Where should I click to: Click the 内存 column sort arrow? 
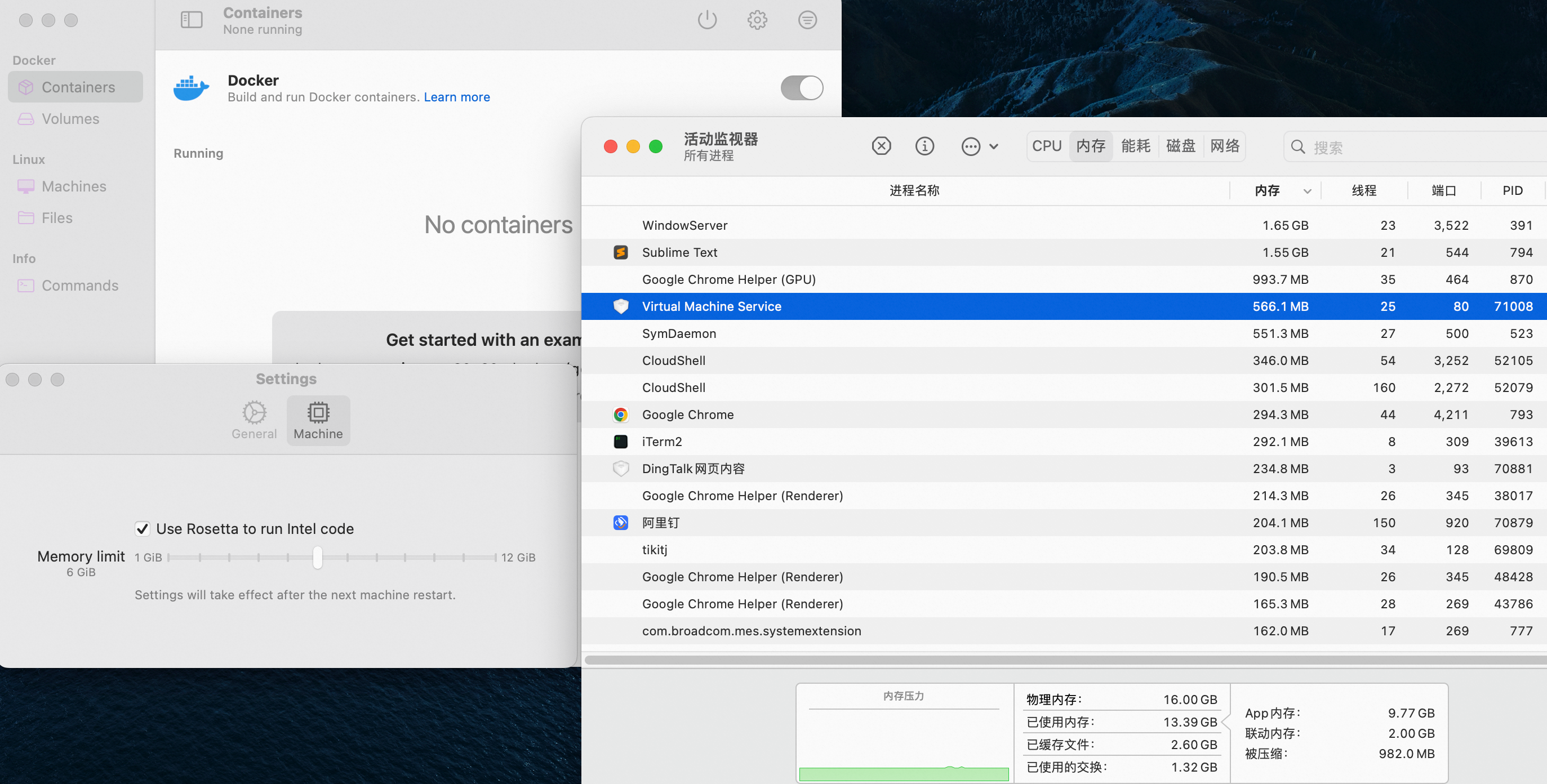[1307, 191]
